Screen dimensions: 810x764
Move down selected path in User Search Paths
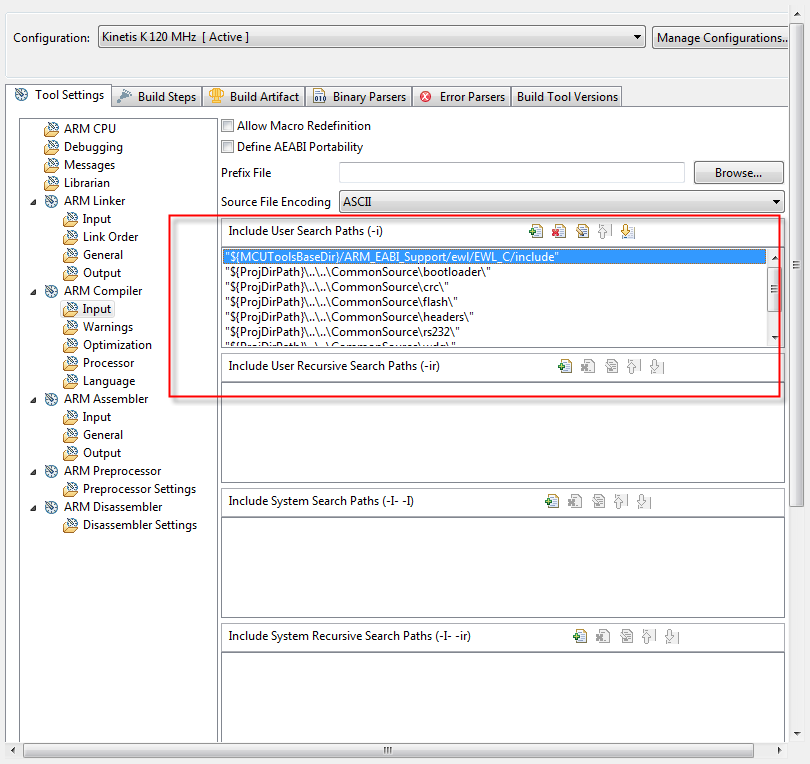pyautogui.click(x=628, y=231)
